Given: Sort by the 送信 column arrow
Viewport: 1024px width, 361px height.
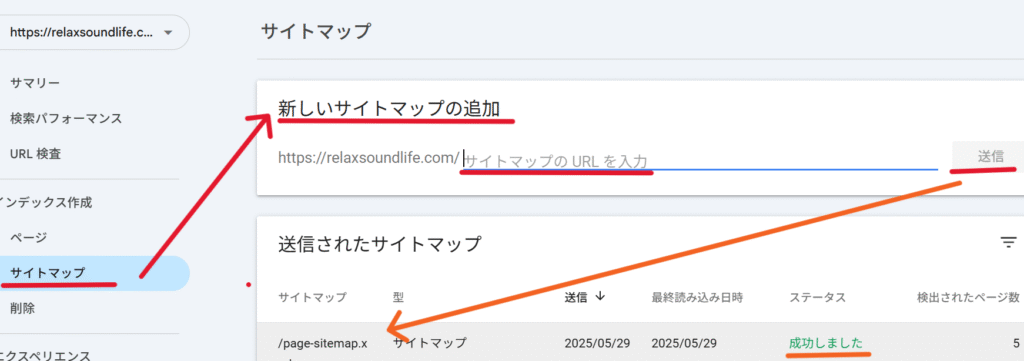Looking at the screenshot, I should coord(600,296).
